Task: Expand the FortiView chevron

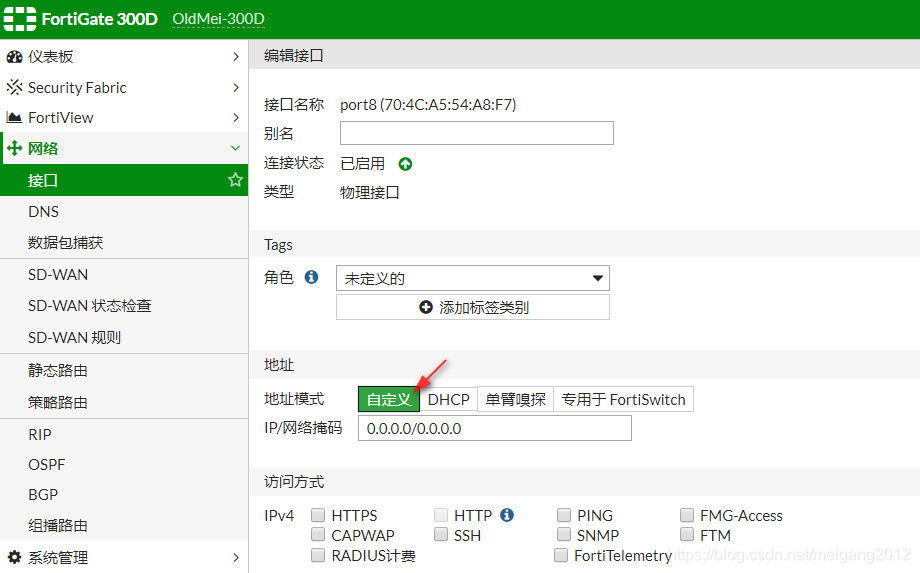Action: (236, 117)
